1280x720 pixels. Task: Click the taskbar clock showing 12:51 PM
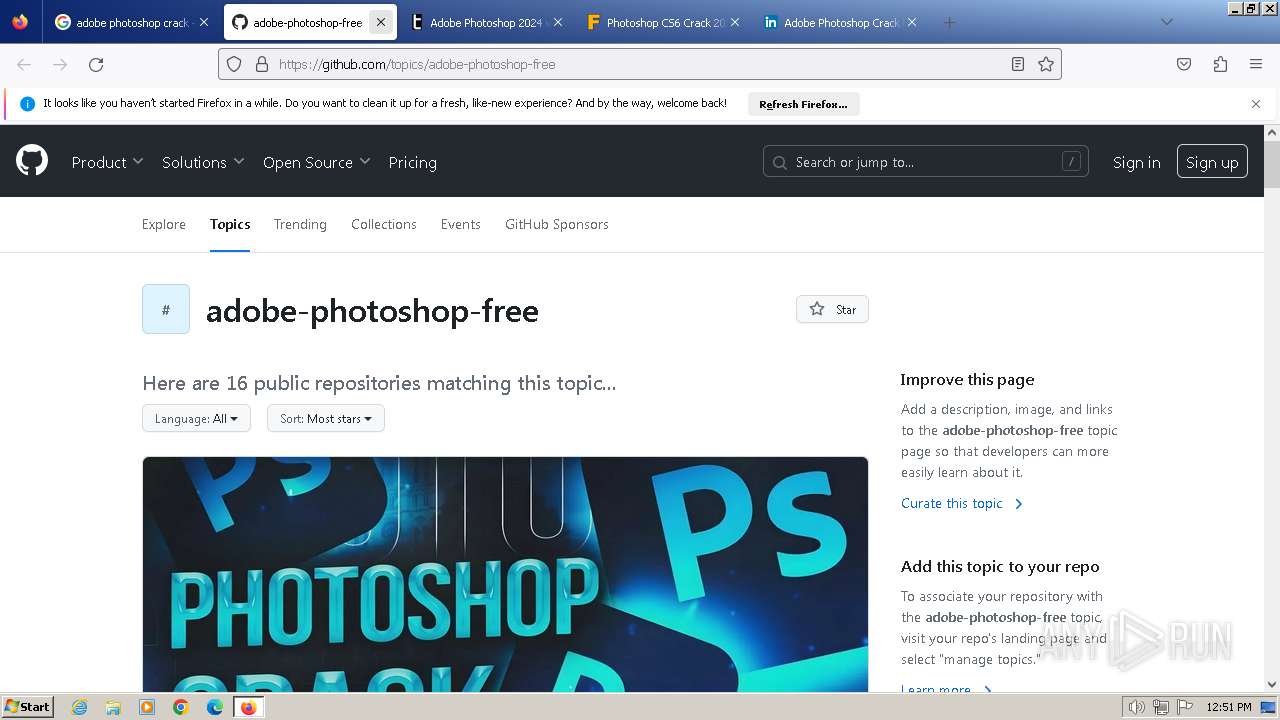click(1229, 707)
